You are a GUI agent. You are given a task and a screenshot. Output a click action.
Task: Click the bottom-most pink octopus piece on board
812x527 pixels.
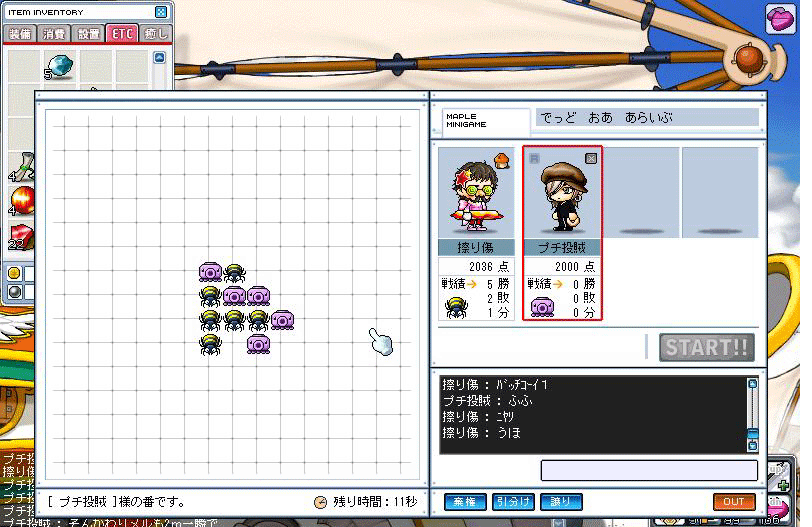(258, 344)
